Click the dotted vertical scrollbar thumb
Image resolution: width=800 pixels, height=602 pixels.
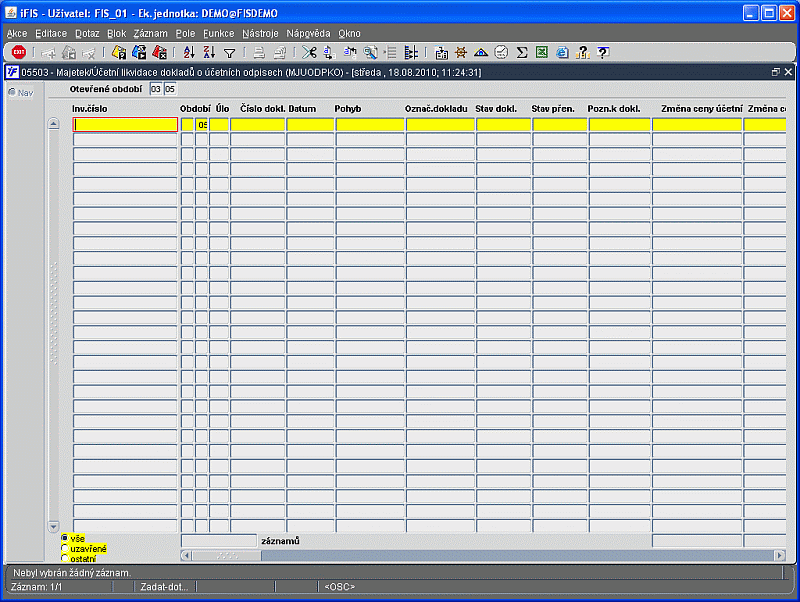click(54, 313)
